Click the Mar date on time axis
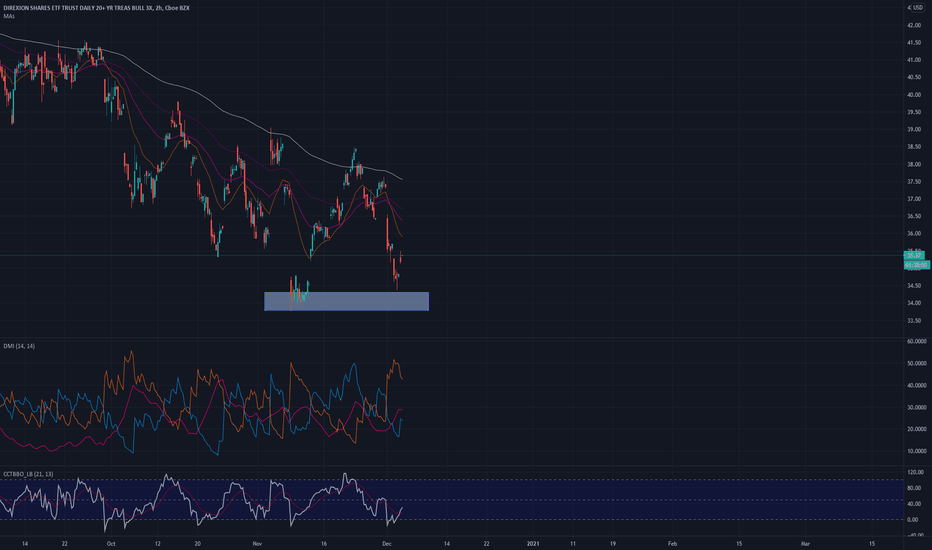 (805, 543)
